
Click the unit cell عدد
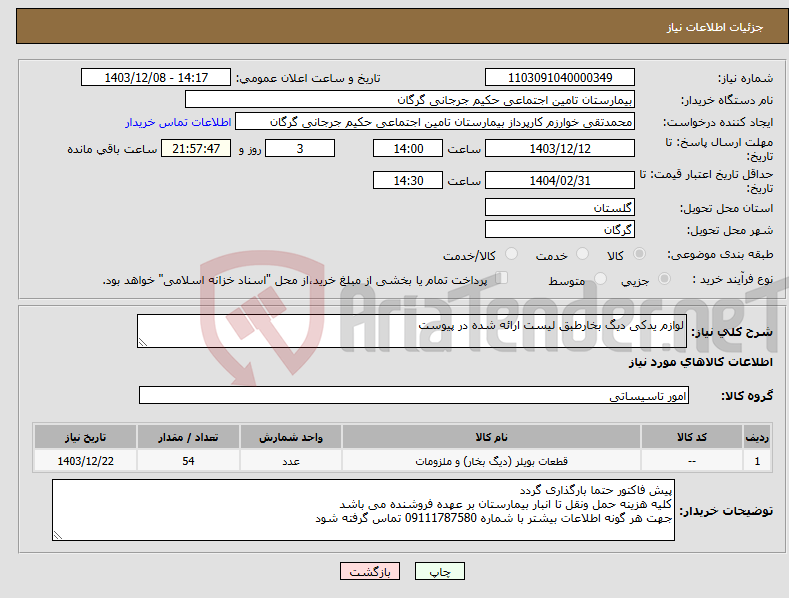point(291,461)
